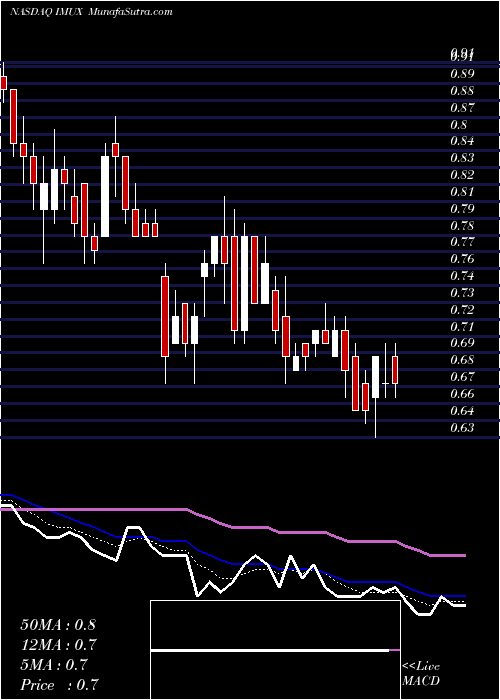Image resolution: width=500 pixels, height=700 pixels.
Task: Click the 0.82 price axis label
Action: 461,175
